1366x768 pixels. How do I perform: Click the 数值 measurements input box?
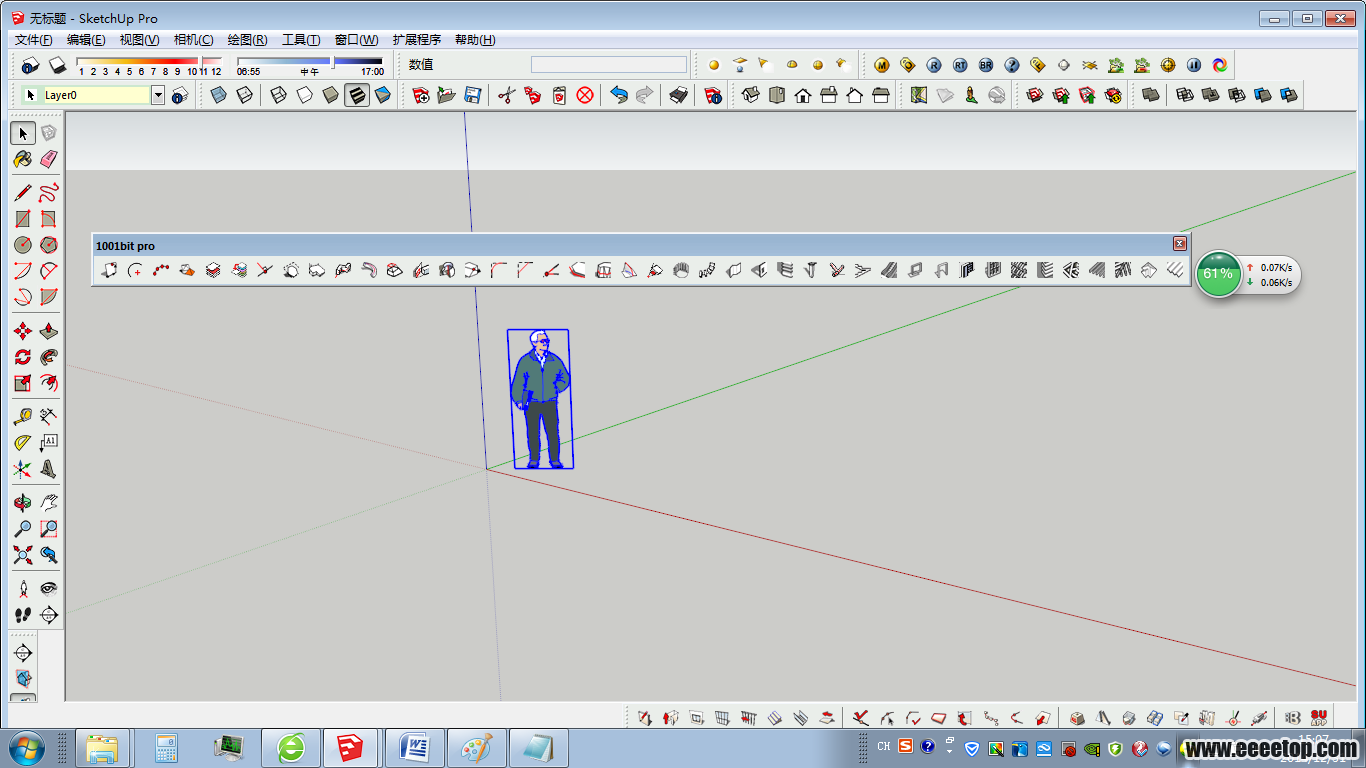(609, 65)
